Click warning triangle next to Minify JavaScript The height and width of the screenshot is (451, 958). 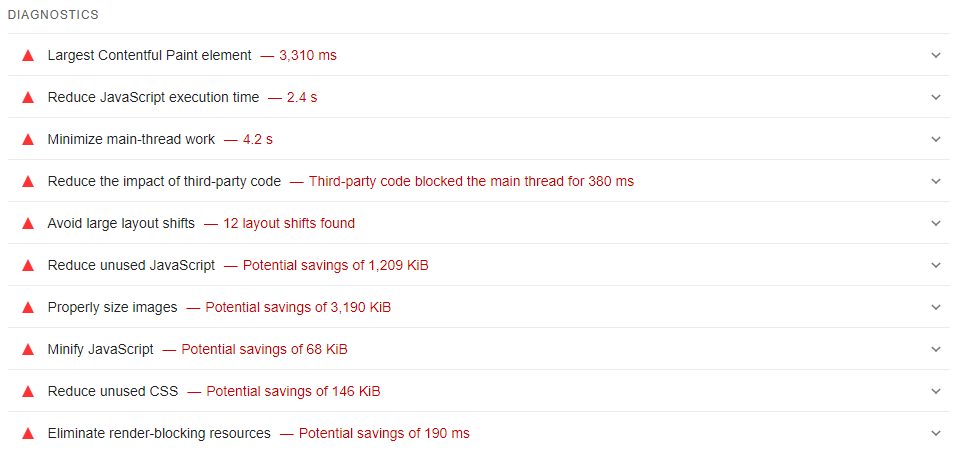coord(28,350)
